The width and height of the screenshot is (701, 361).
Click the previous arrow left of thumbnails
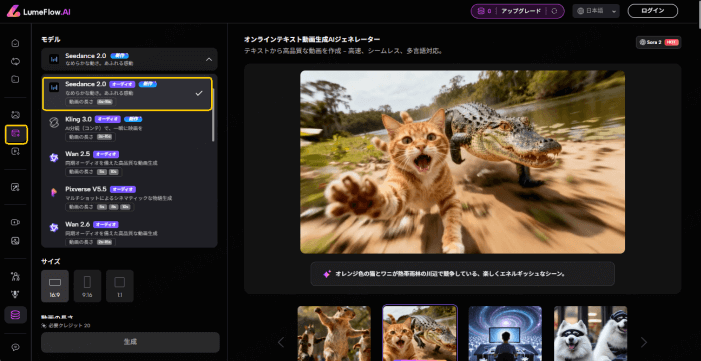coord(281,343)
